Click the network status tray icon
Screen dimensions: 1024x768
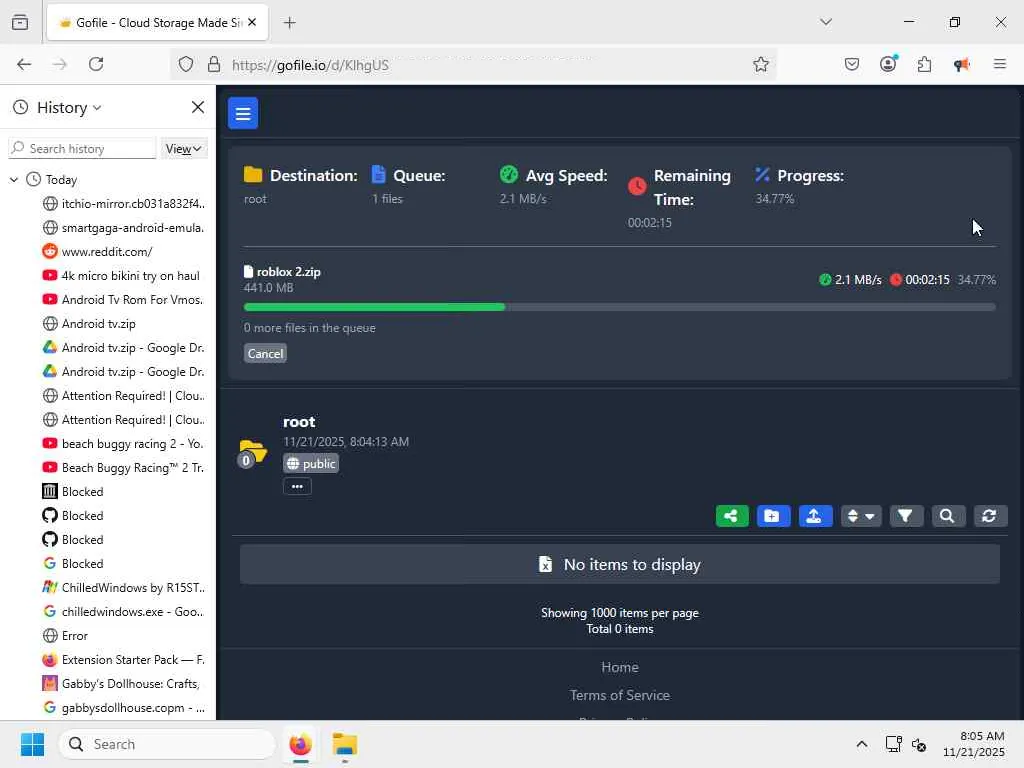(893, 744)
